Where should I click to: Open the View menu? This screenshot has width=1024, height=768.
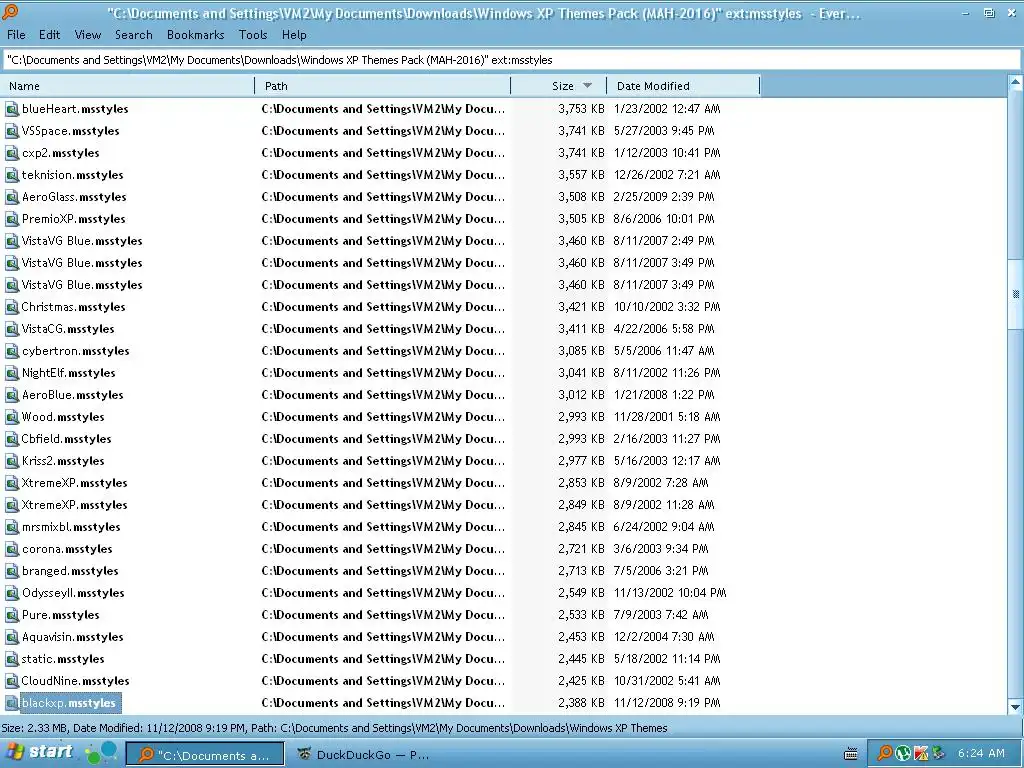[x=88, y=35]
